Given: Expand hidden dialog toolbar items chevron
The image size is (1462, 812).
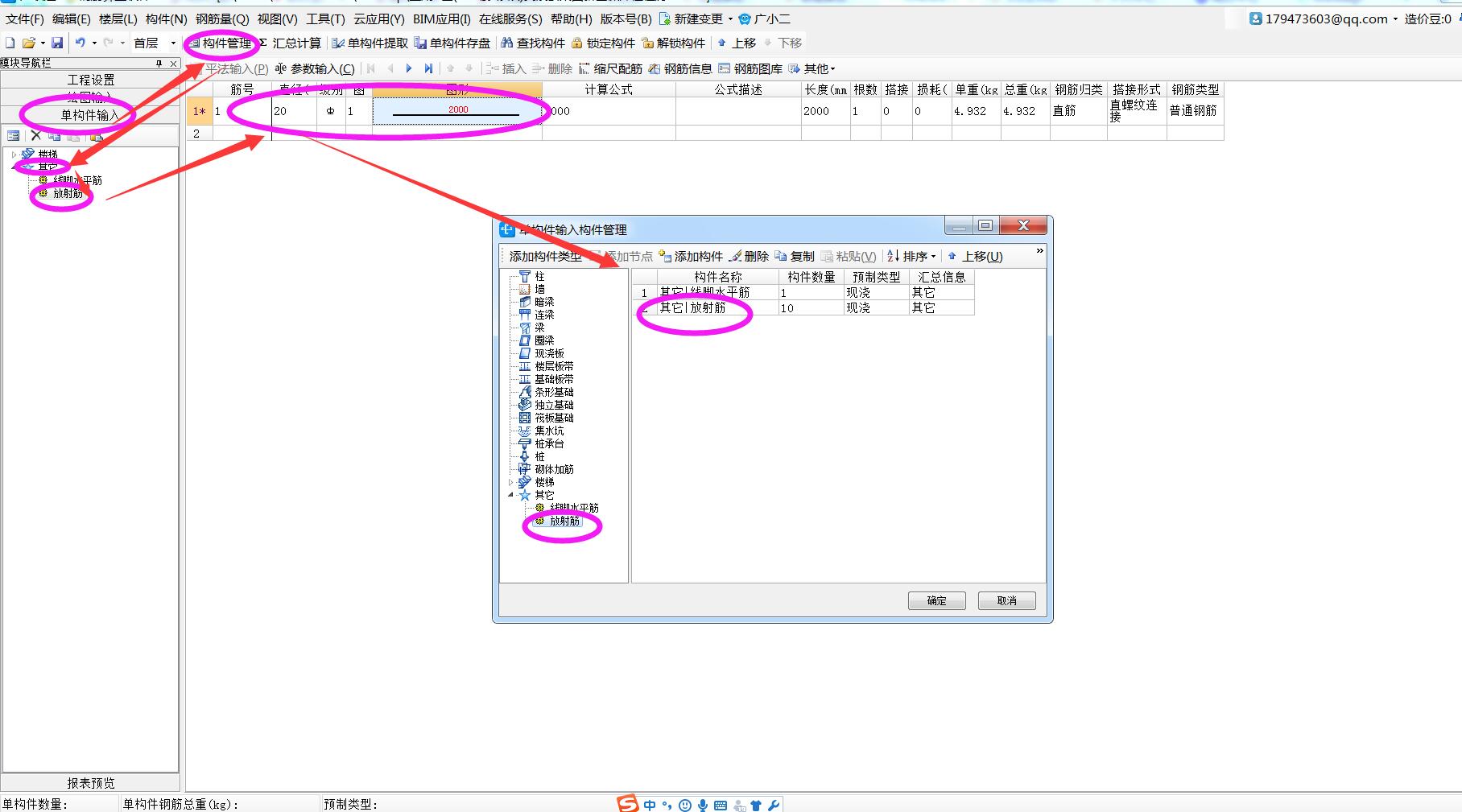Looking at the screenshot, I should click(x=1039, y=251).
